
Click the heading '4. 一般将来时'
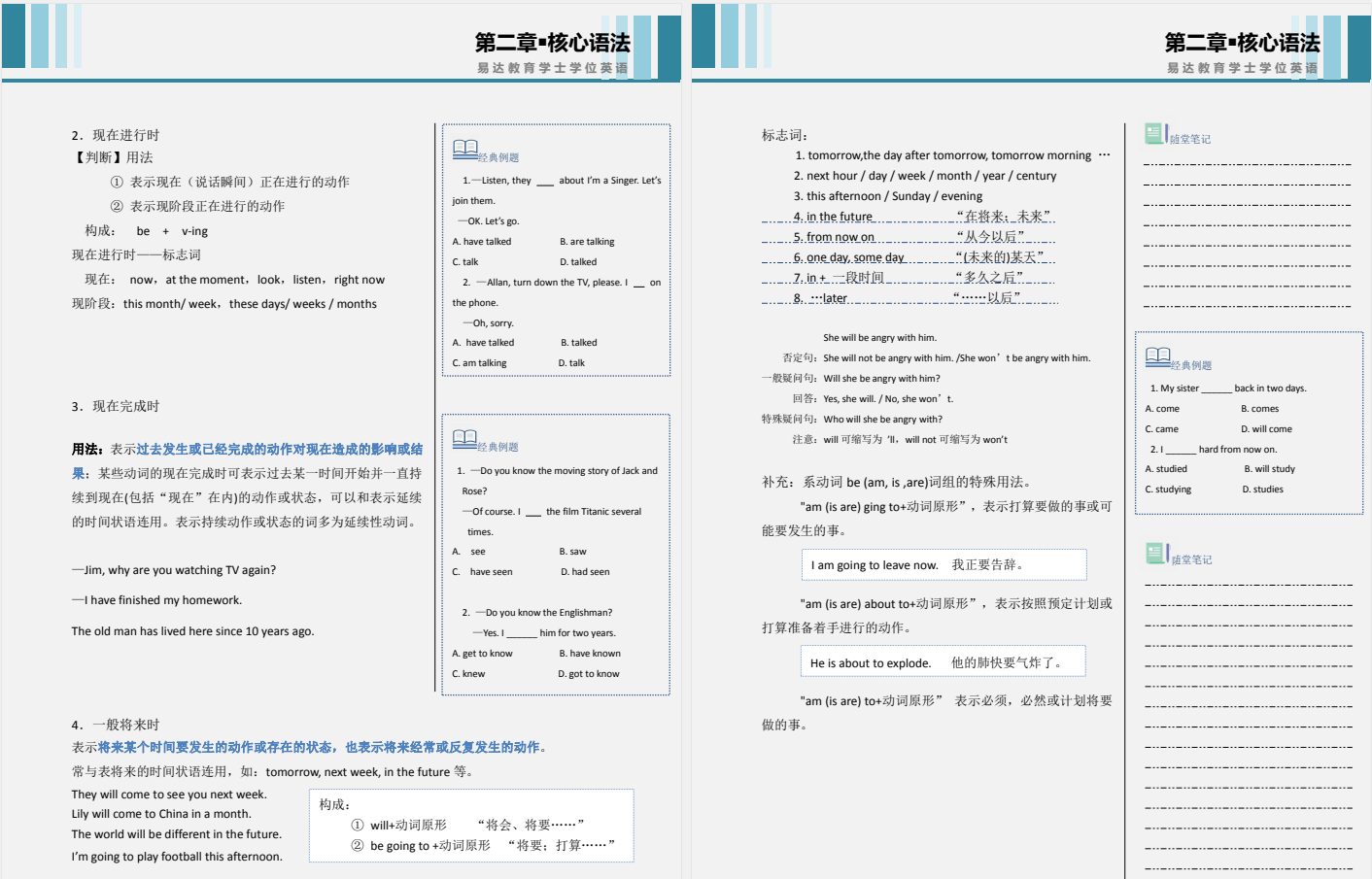[x=116, y=725]
